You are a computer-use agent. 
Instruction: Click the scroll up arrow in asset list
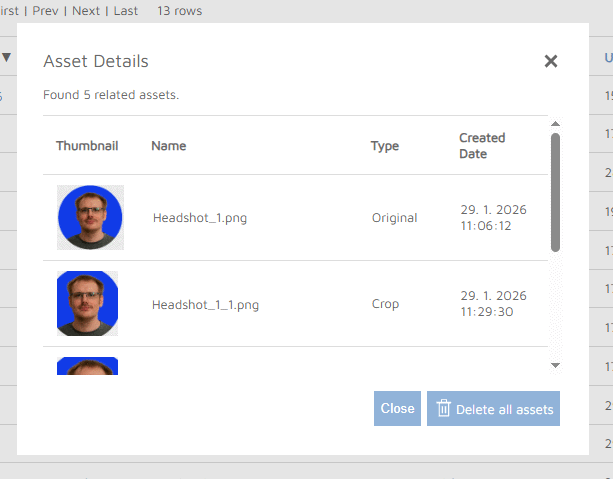[555, 124]
